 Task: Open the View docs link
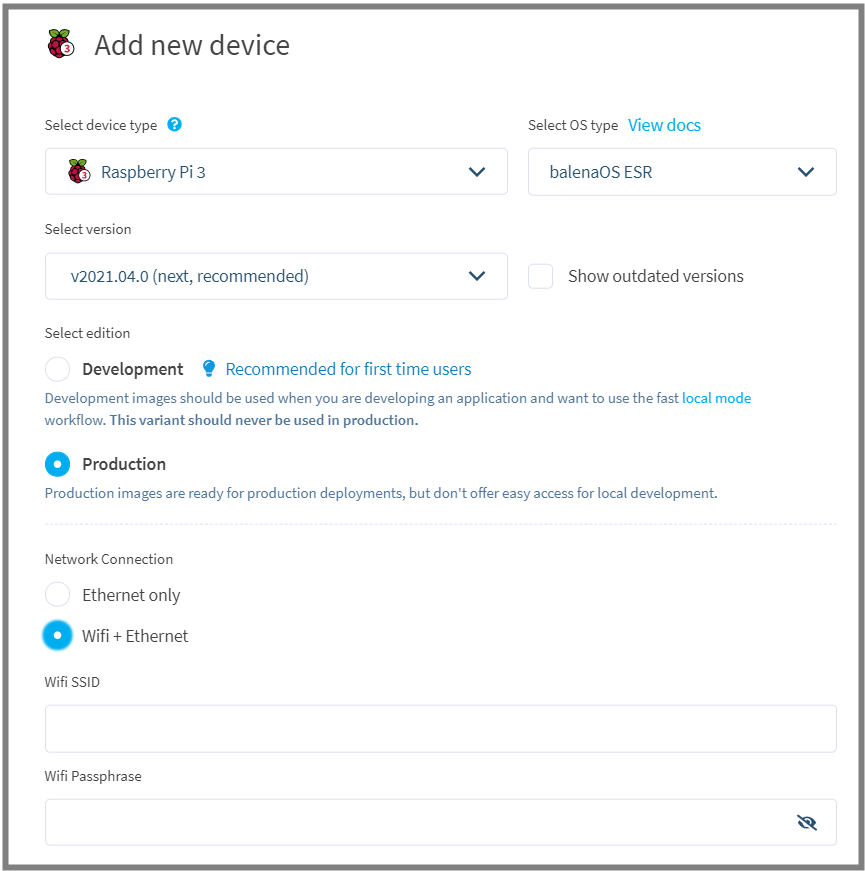(664, 125)
